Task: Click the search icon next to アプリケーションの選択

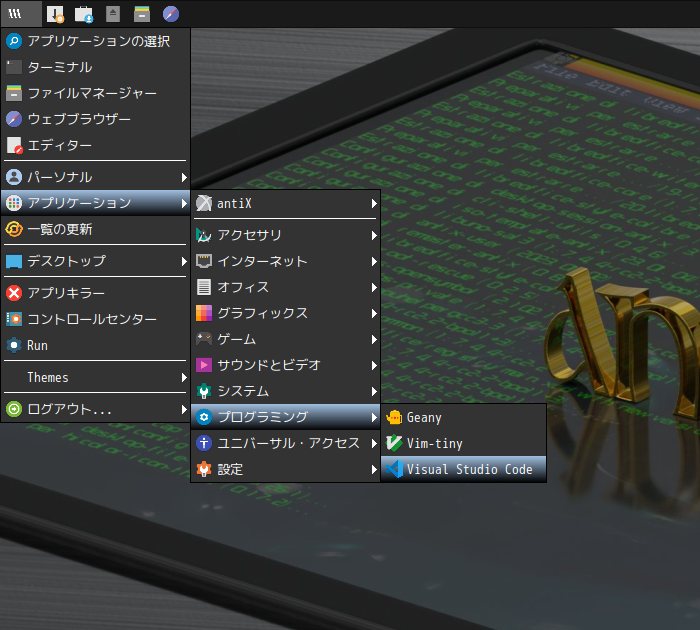Action: click(14, 41)
